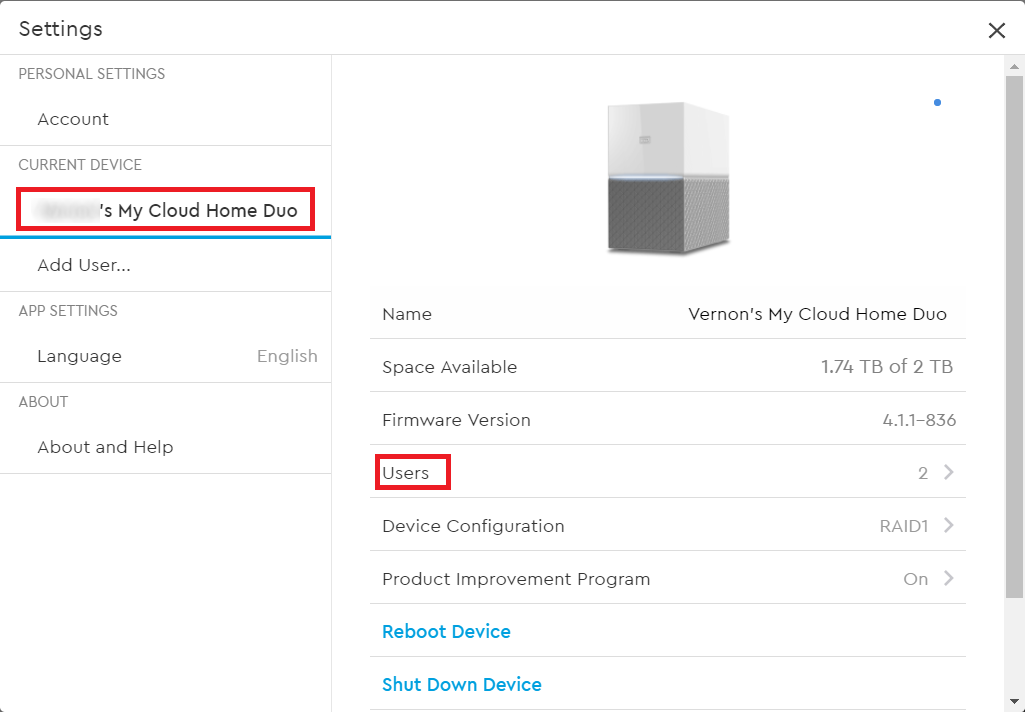The height and width of the screenshot is (712, 1025).
Task: Click the RAID1 configuration value
Action: (x=904, y=526)
